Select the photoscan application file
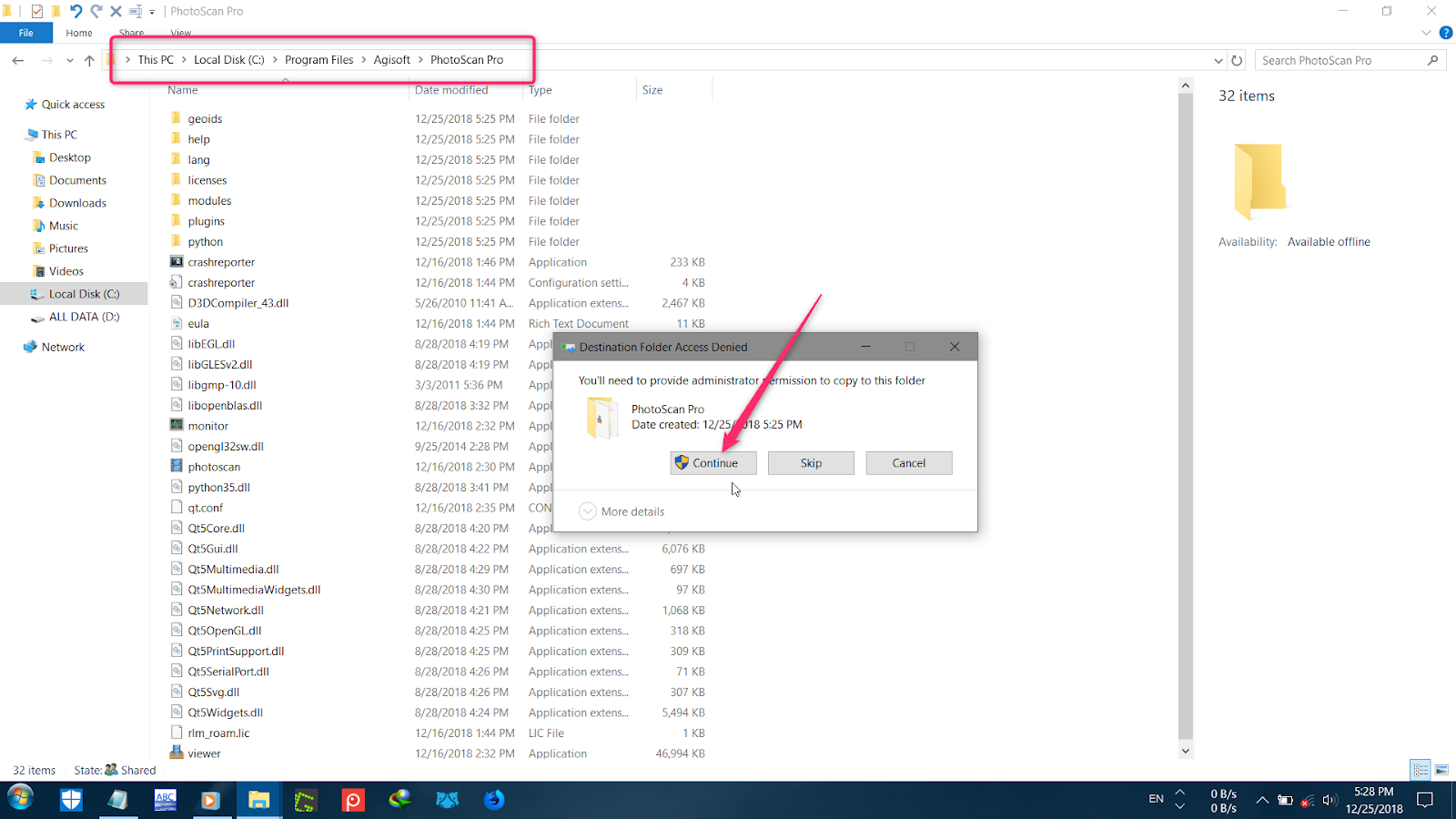The width and height of the screenshot is (1456, 819). [214, 467]
